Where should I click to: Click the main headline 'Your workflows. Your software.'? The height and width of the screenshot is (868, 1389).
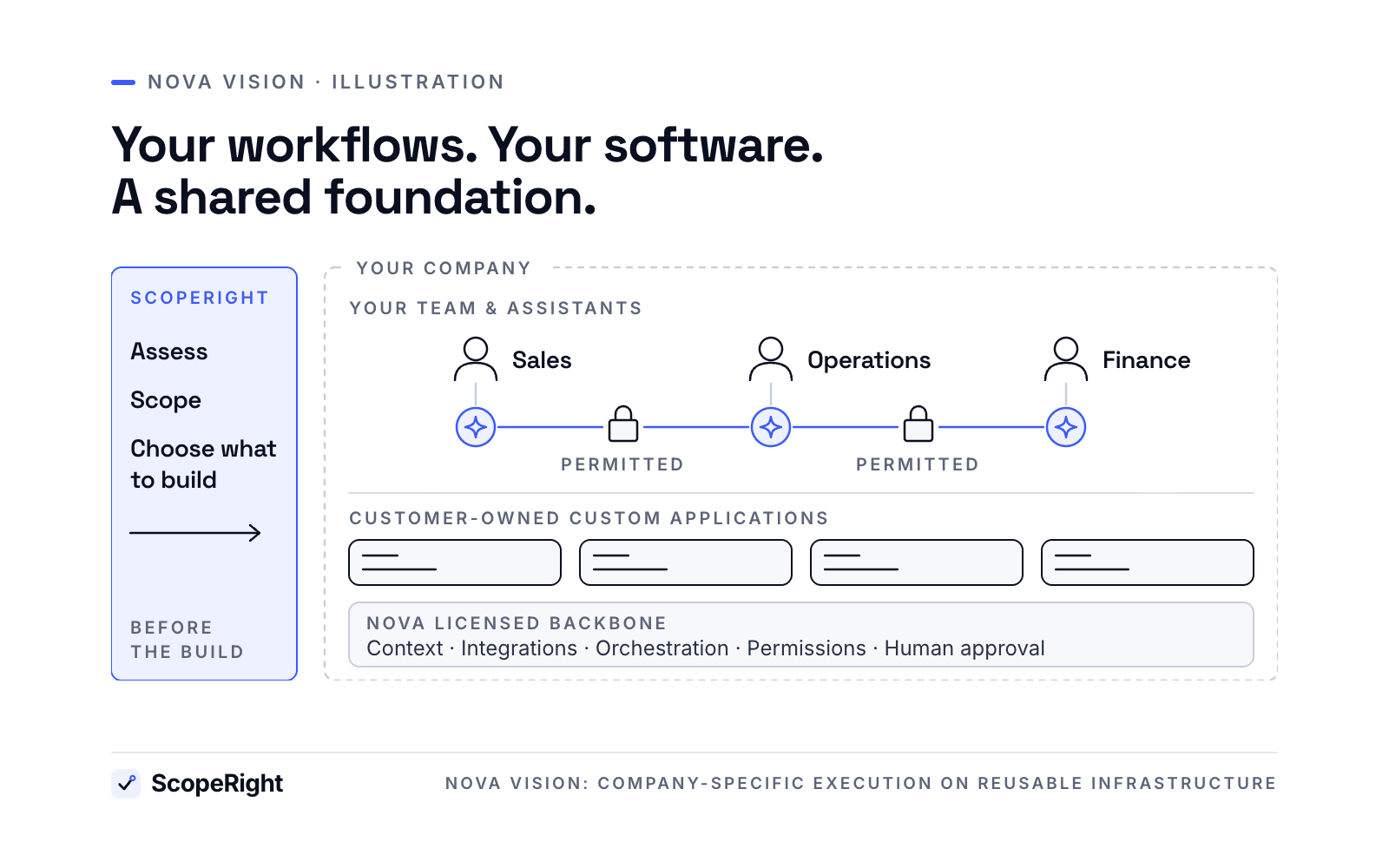pyautogui.click(x=467, y=145)
